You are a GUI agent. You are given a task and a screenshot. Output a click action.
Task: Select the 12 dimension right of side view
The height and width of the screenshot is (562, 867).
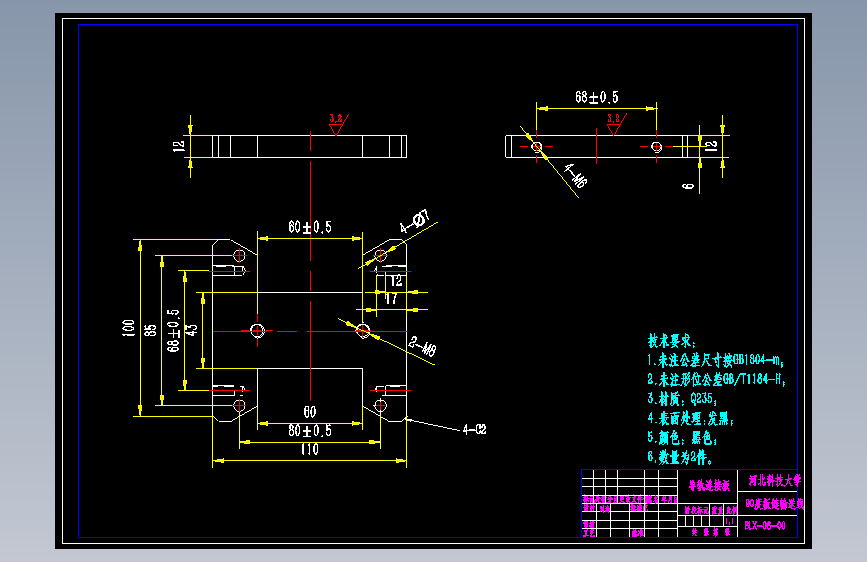click(x=712, y=146)
